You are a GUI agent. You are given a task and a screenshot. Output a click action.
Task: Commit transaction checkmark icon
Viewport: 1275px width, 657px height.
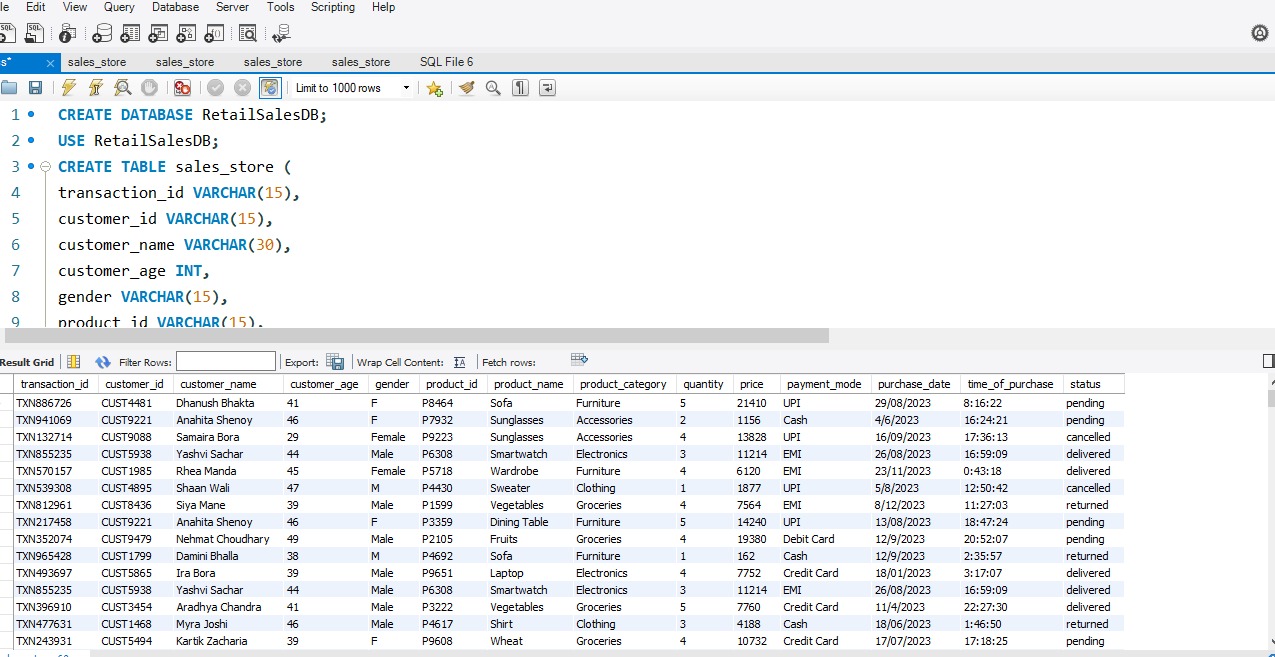pos(216,88)
